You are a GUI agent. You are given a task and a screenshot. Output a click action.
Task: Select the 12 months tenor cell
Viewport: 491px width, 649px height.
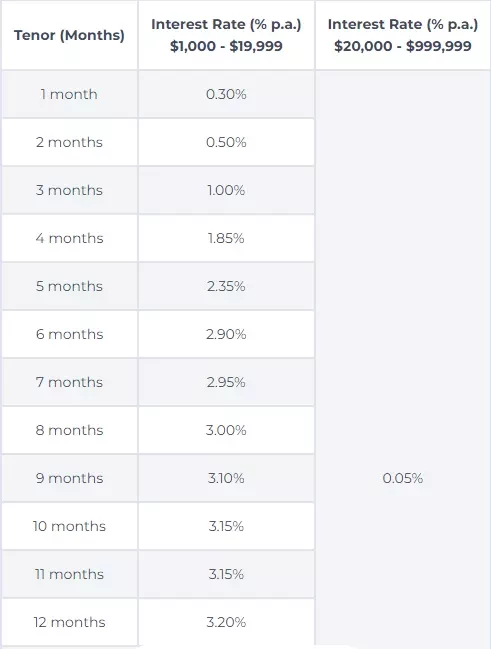point(69,623)
